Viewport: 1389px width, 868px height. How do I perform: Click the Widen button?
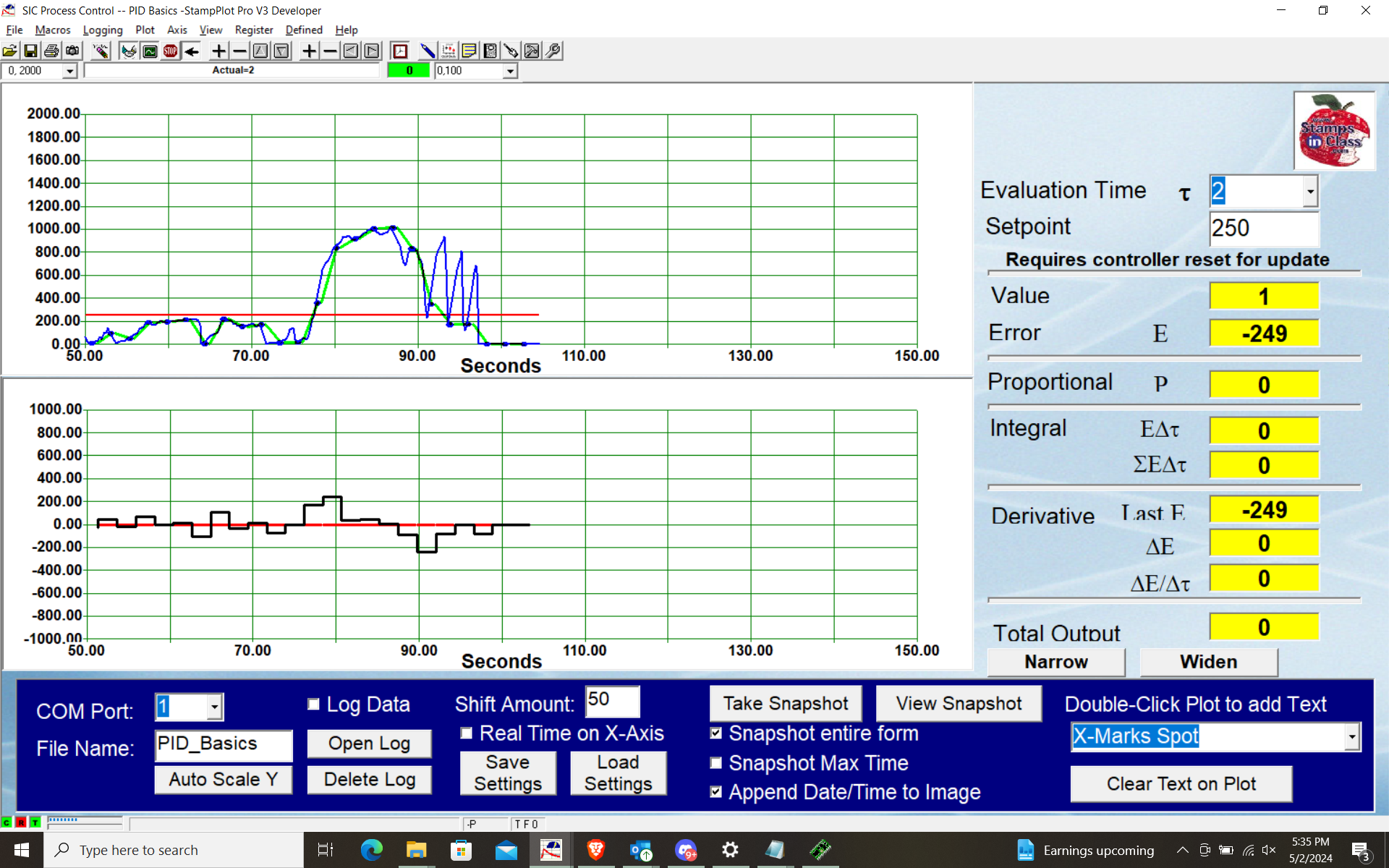1209,662
